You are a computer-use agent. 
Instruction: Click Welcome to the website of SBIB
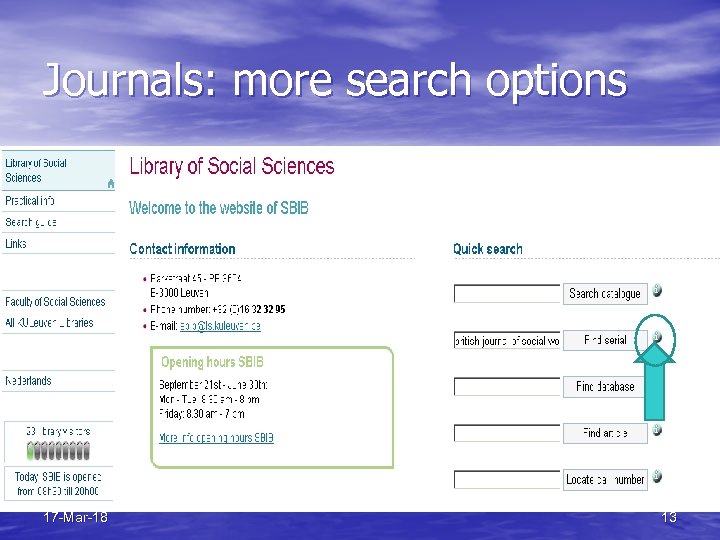[x=219, y=208]
